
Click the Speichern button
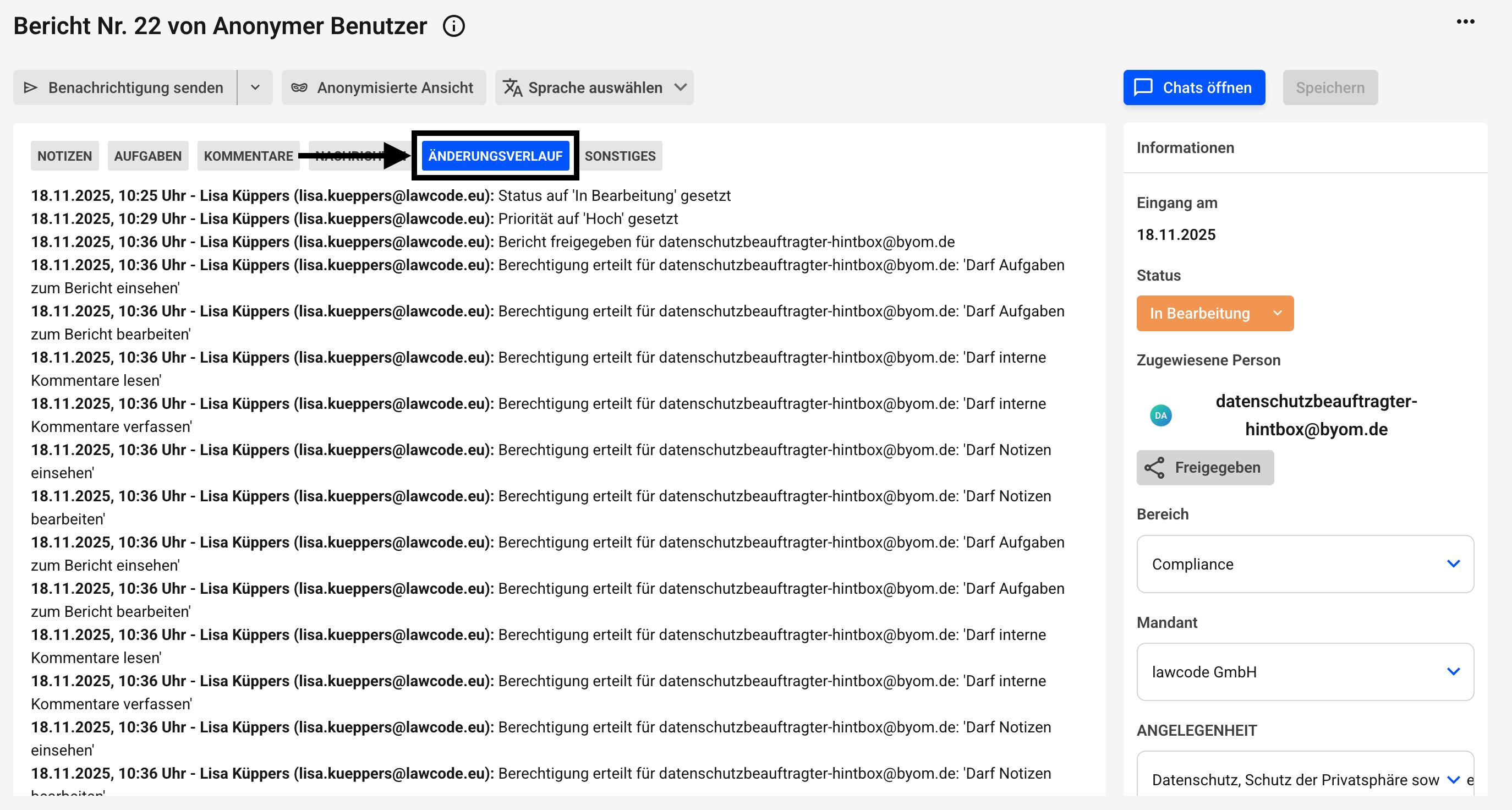1329,87
